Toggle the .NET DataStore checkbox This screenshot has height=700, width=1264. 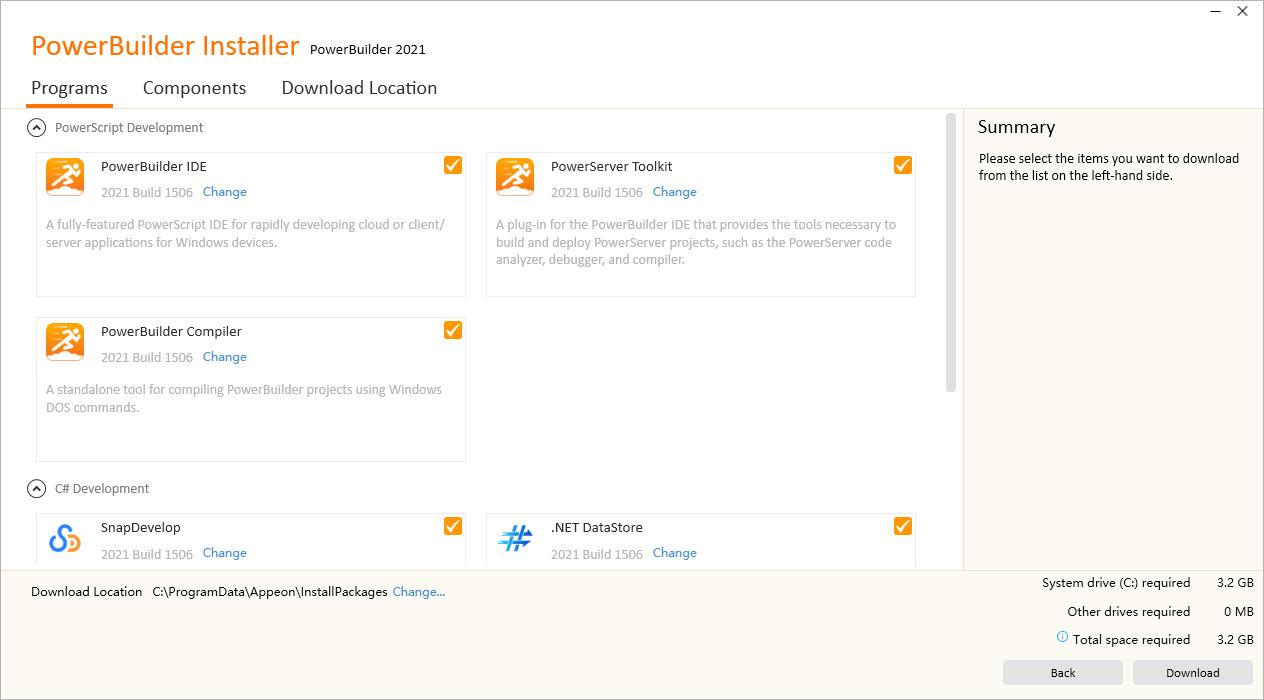click(x=903, y=526)
